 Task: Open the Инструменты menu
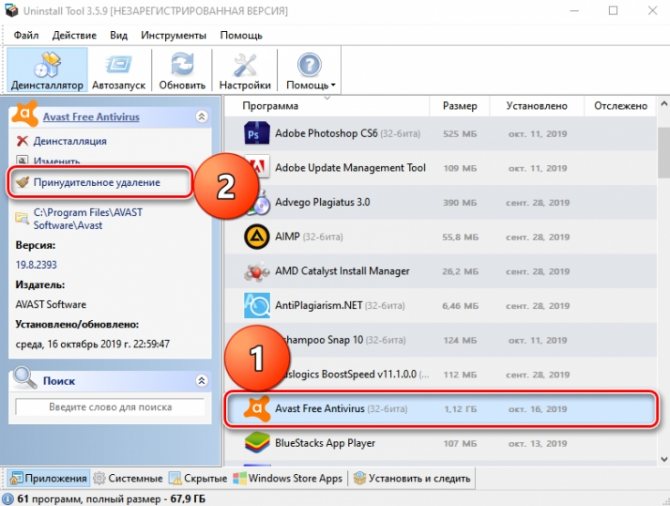tap(173, 35)
